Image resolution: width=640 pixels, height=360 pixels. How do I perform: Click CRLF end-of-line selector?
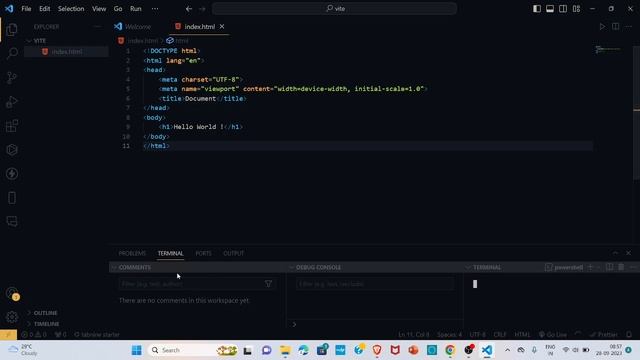500,334
